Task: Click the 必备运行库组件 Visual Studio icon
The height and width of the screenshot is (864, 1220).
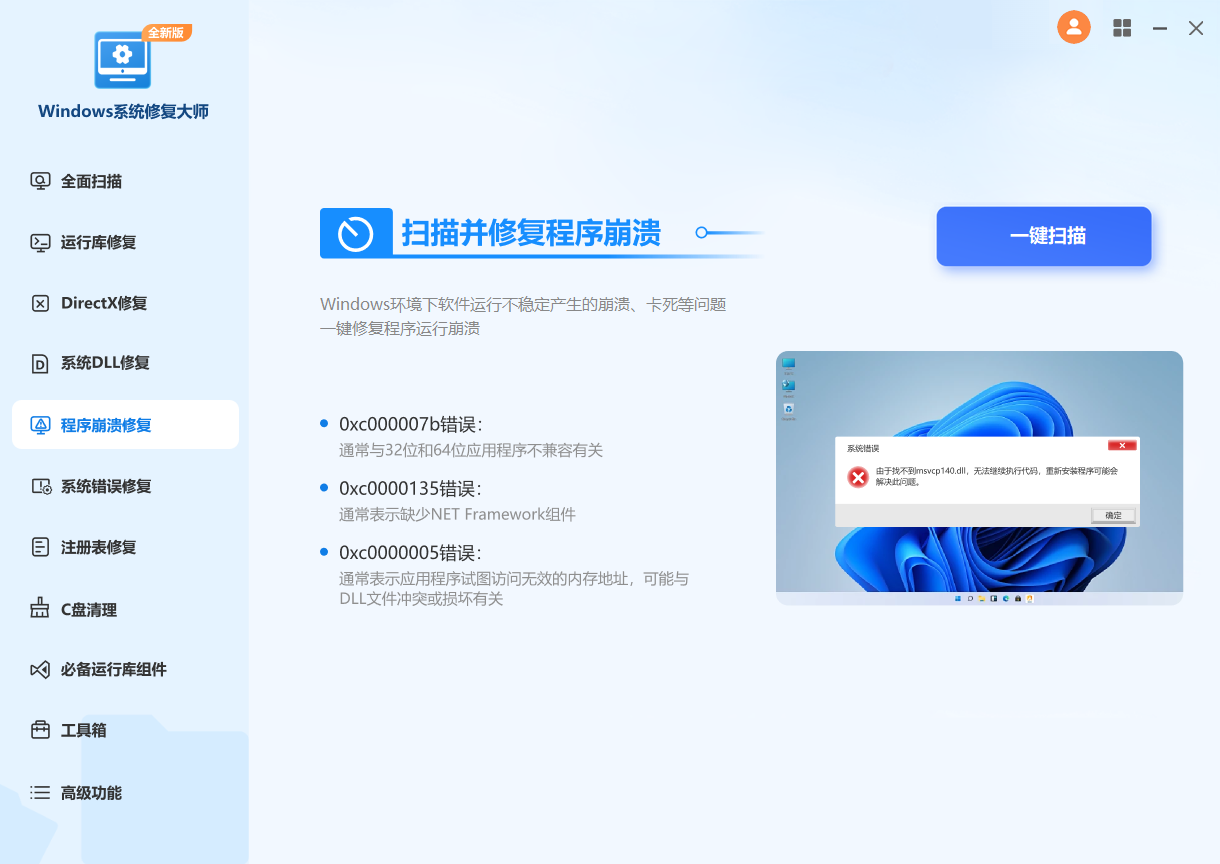Action: 40,669
